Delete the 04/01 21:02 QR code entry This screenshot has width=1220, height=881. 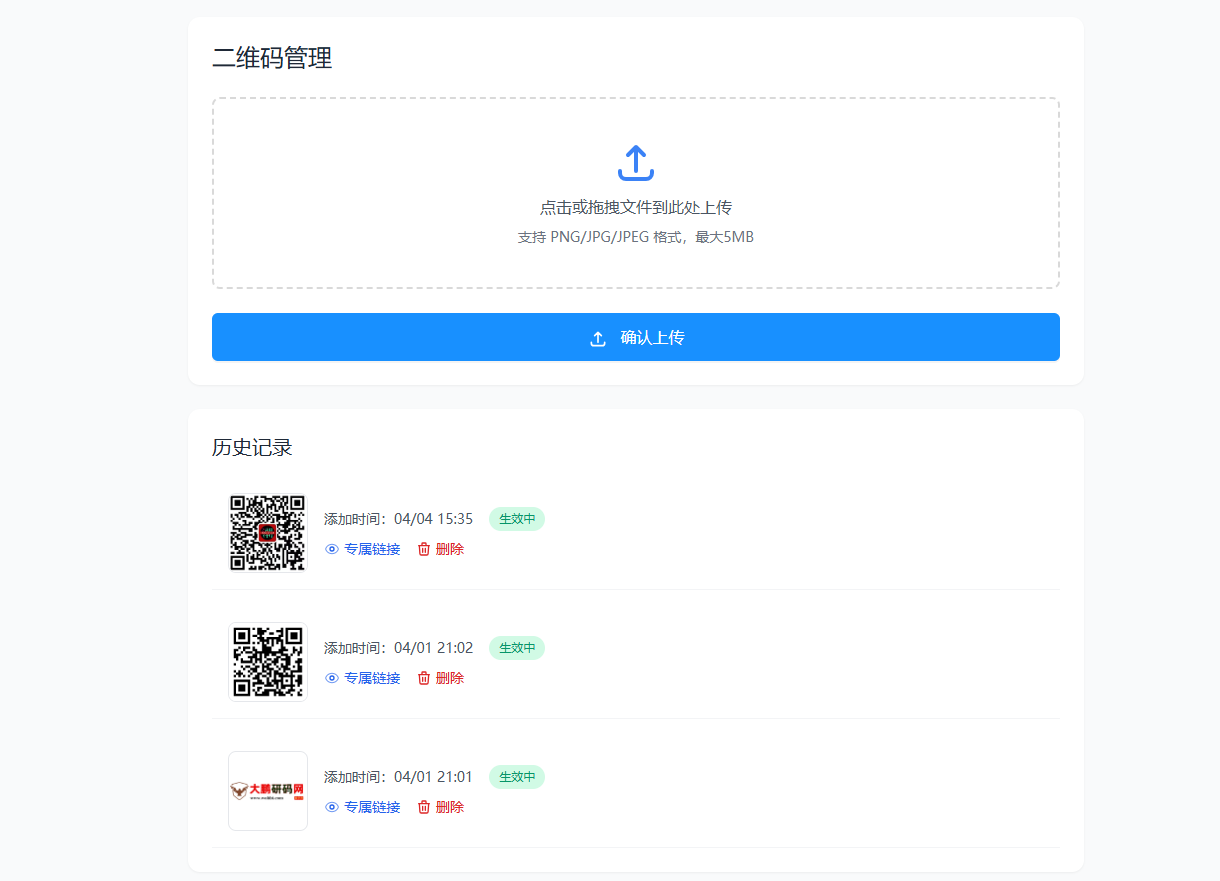tap(448, 678)
